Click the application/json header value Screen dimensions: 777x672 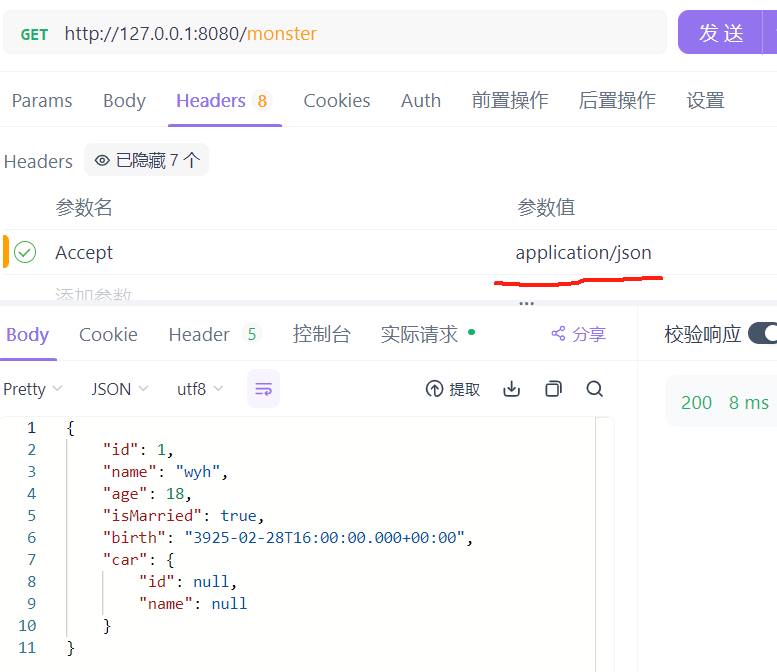click(583, 253)
